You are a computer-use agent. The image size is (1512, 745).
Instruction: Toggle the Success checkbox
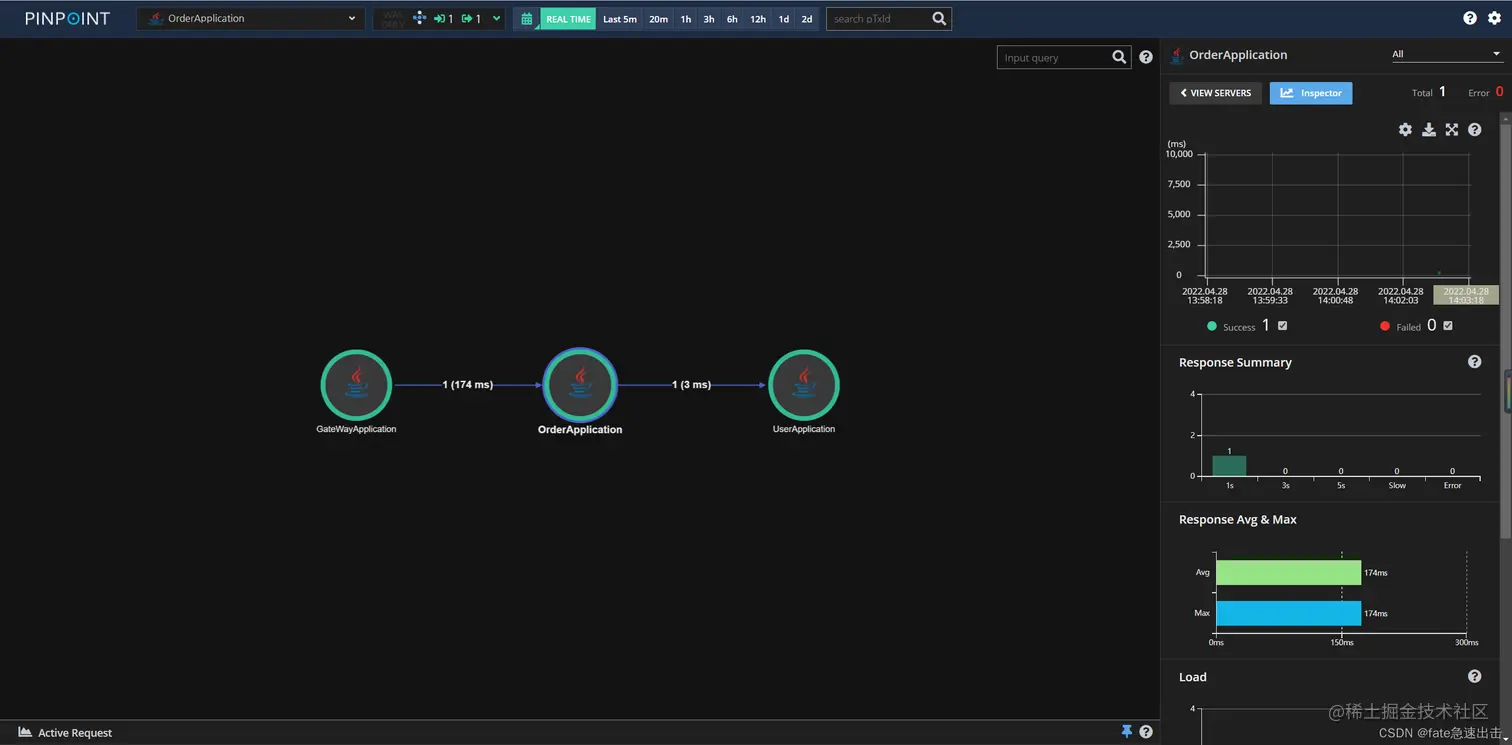[x=1283, y=326]
